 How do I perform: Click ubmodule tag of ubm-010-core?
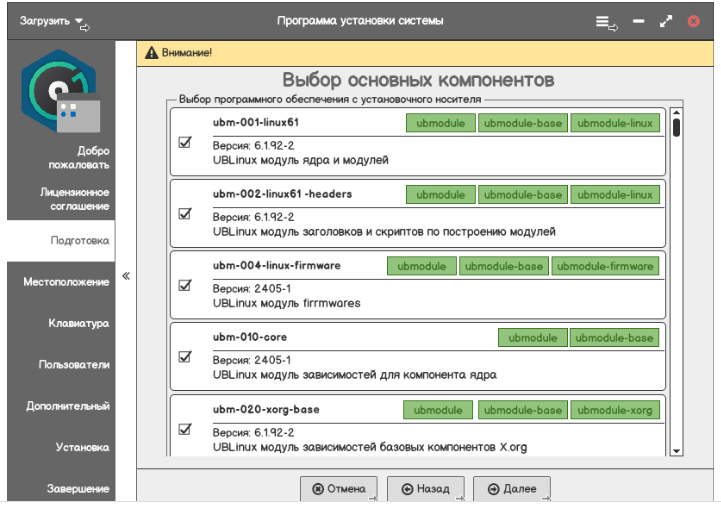click(532, 338)
